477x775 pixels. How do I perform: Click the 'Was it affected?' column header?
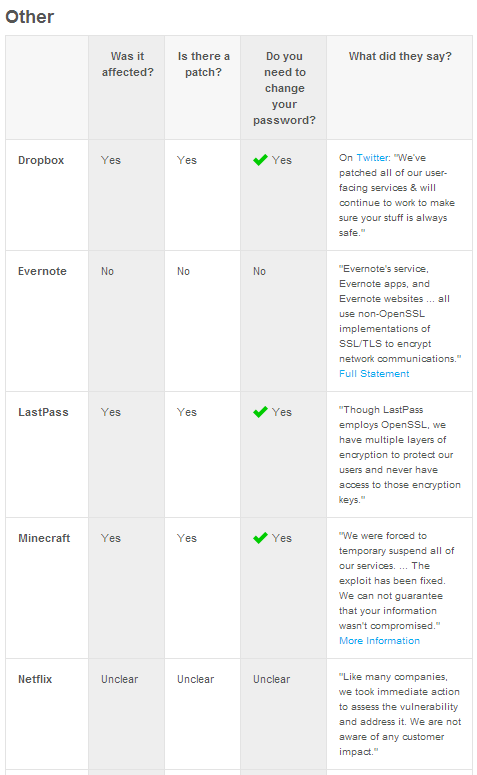click(x=128, y=64)
